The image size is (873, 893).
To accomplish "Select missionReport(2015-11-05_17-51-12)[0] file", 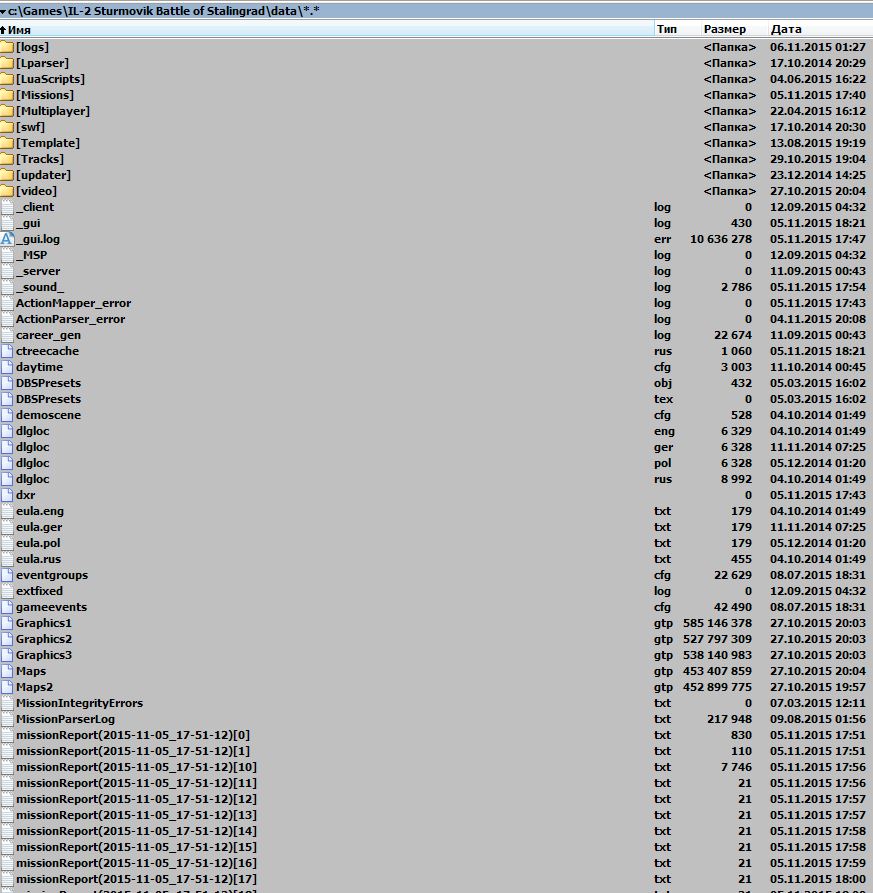I will click(133, 735).
